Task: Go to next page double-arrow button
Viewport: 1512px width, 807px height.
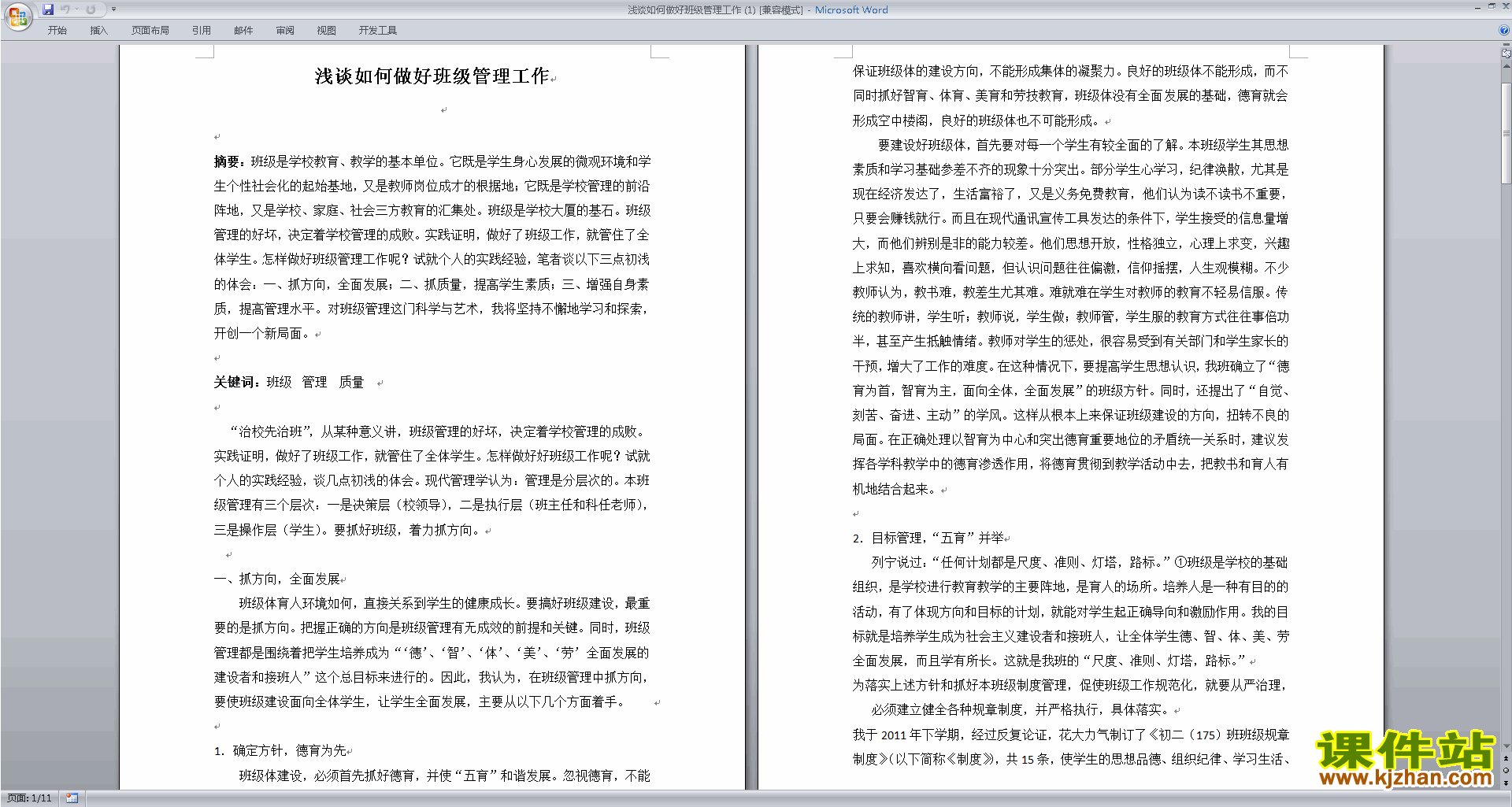Action: pos(1506,783)
